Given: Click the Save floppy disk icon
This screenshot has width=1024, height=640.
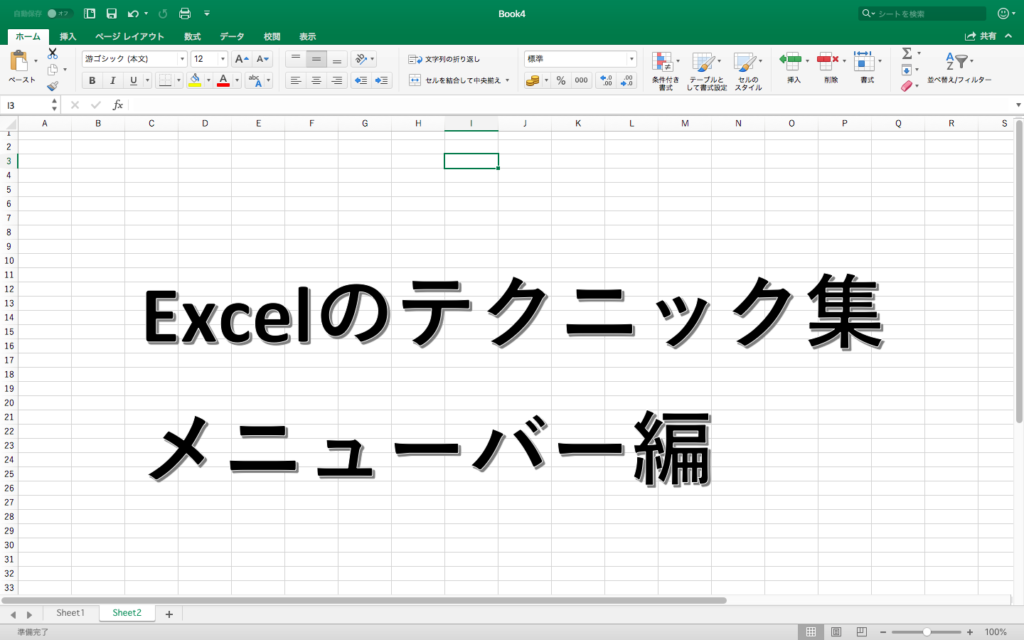Looking at the screenshot, I should click(112, 14).
